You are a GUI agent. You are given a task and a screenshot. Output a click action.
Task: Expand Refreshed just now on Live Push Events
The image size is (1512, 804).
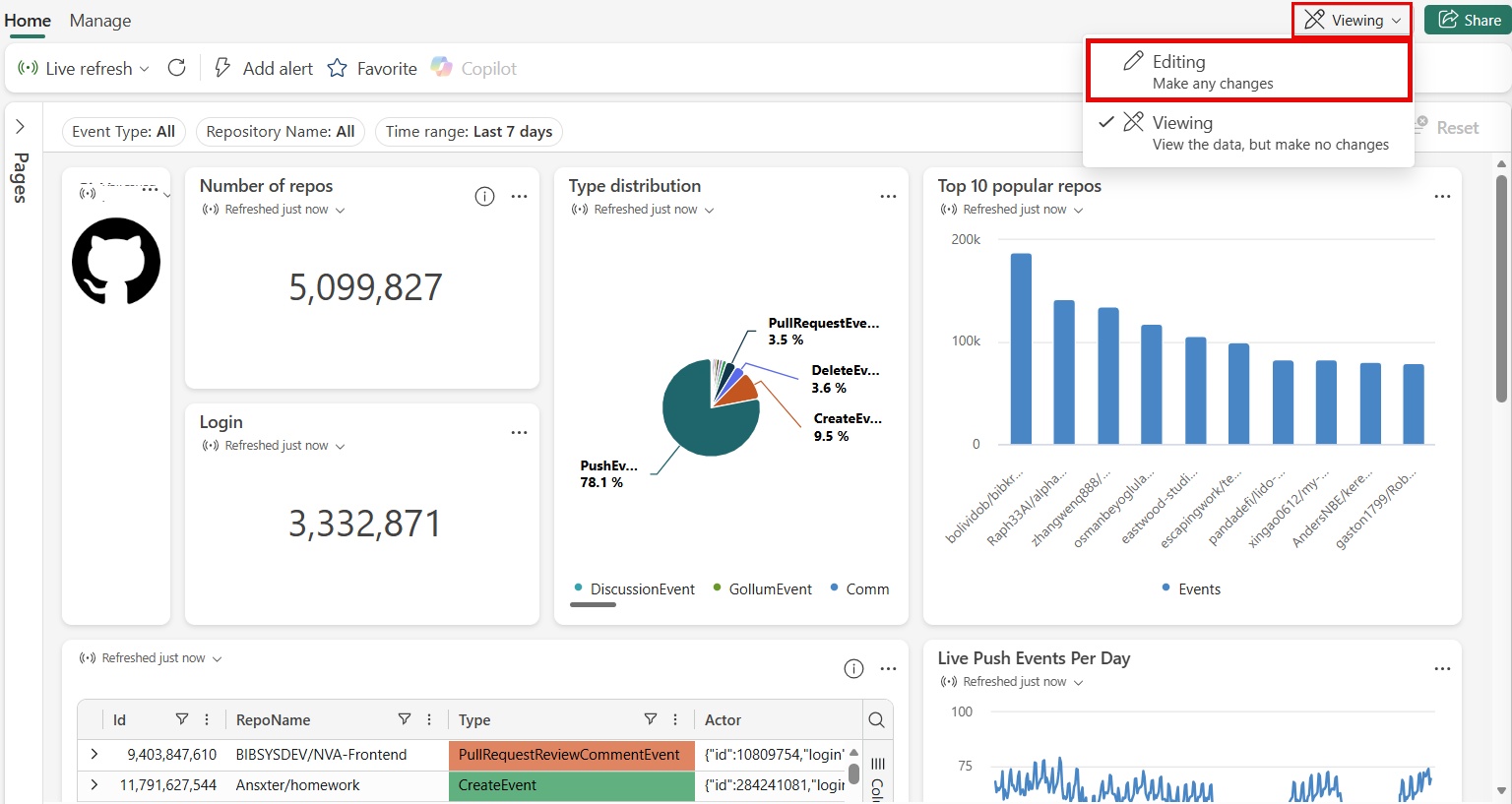(1013, 682)
